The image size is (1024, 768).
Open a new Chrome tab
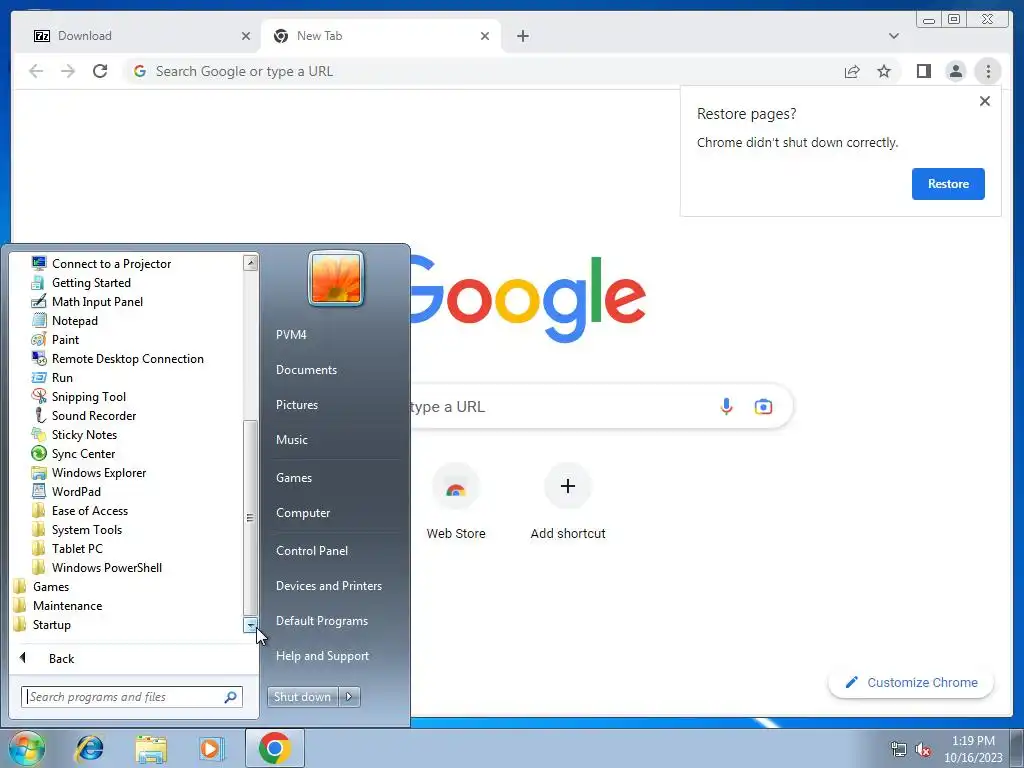tap(522, 36)
